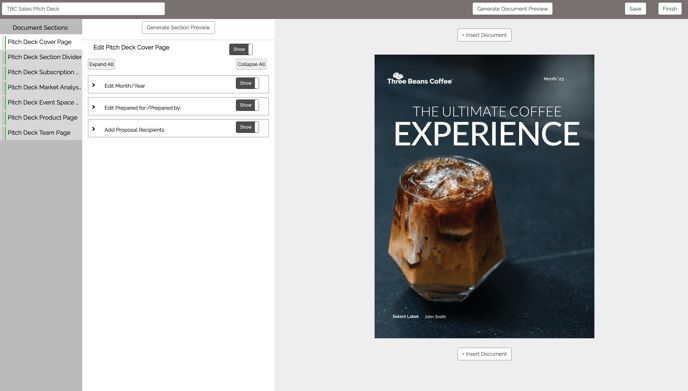Click Expand All button
688x391 pixels.
pos(101,64)
